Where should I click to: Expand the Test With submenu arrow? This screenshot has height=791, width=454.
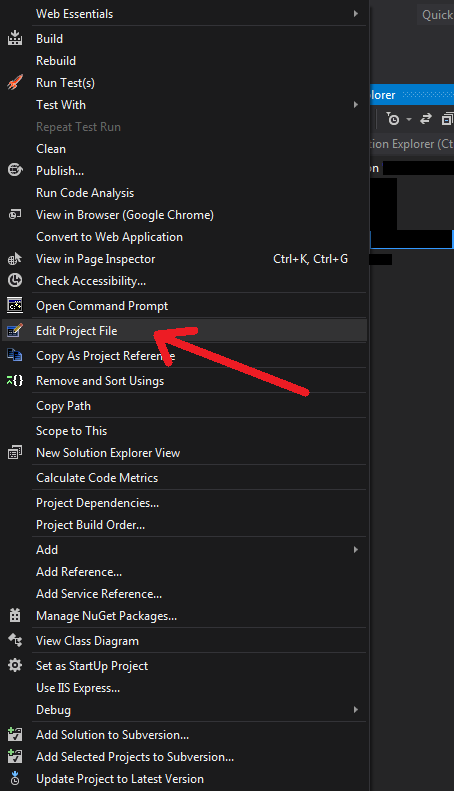point(356,104)
